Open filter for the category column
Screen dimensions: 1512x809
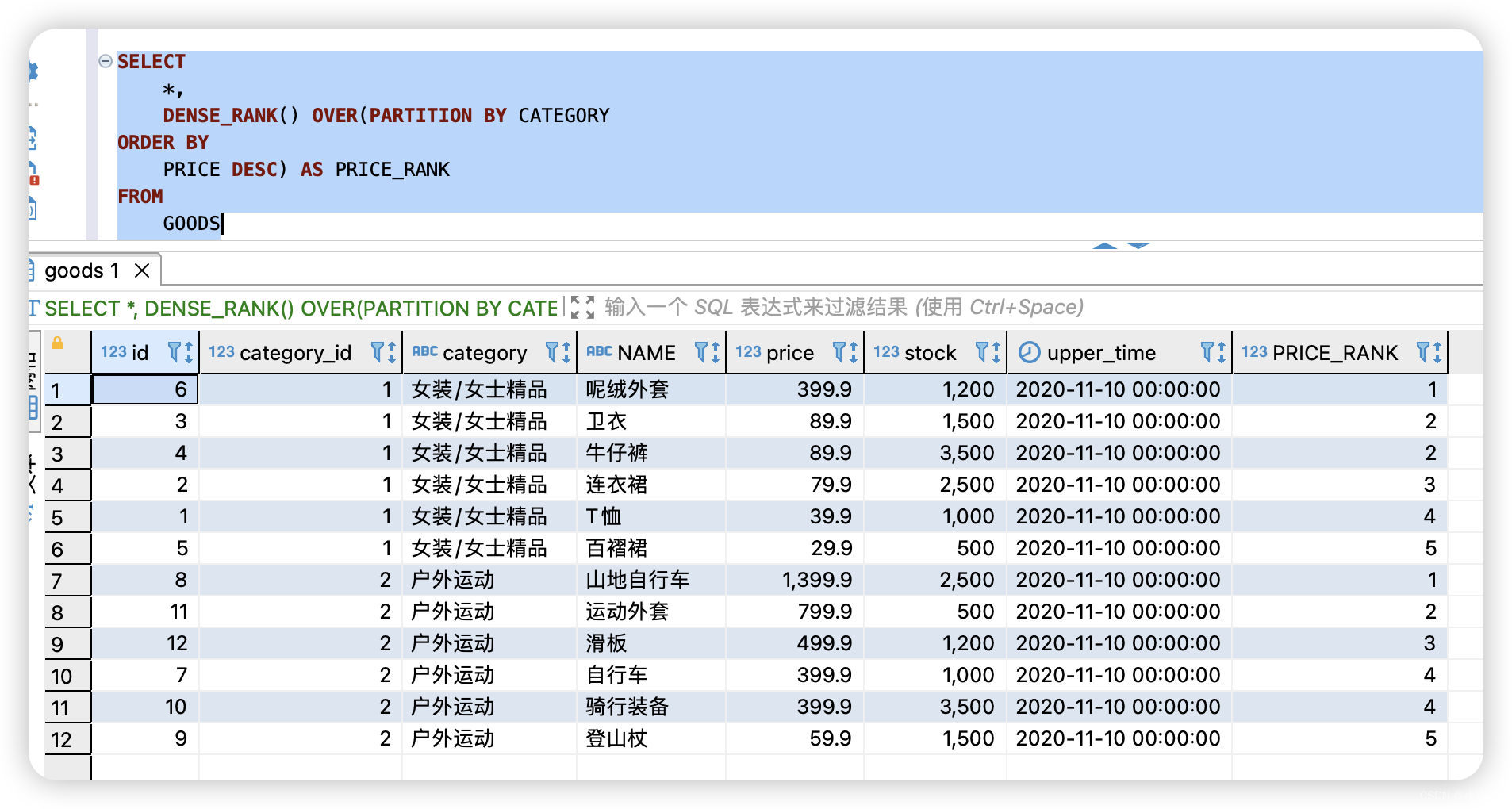[x=553, y=352]
